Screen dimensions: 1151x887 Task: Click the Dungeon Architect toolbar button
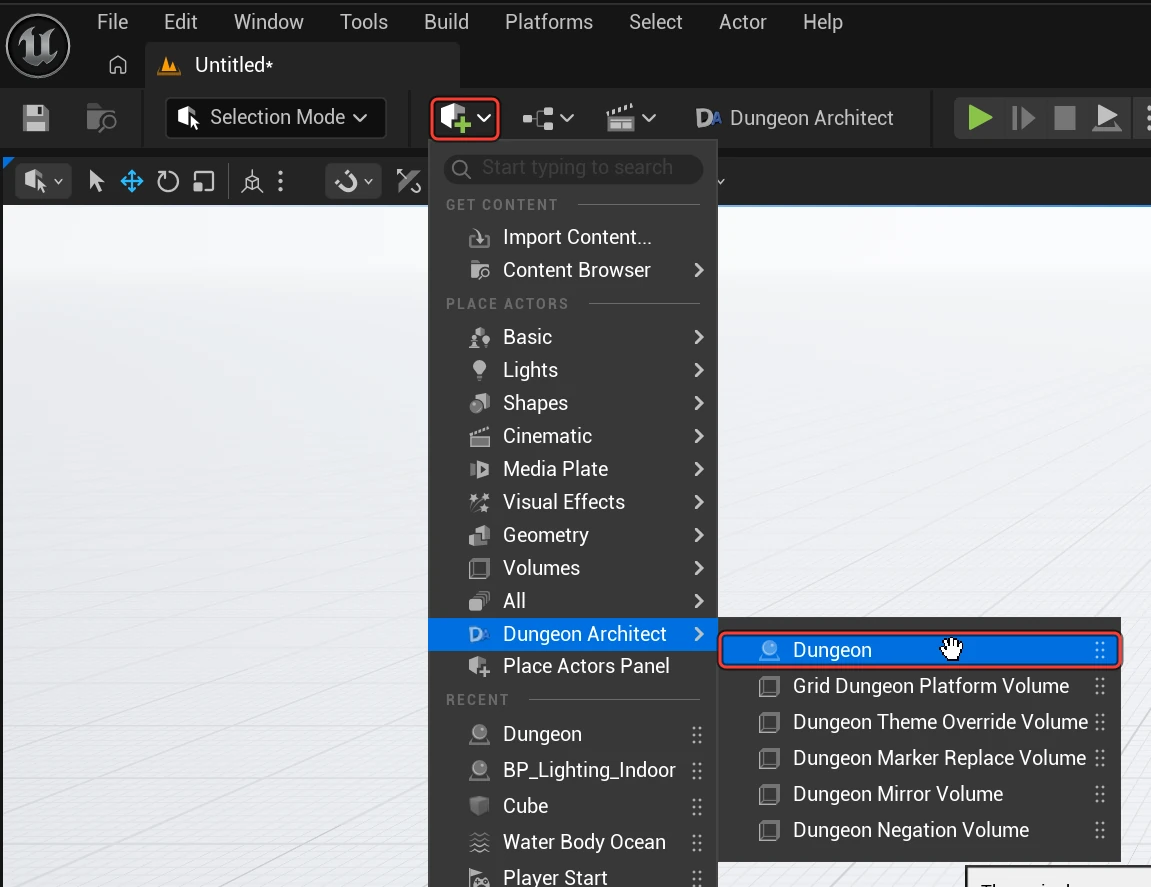794,117
